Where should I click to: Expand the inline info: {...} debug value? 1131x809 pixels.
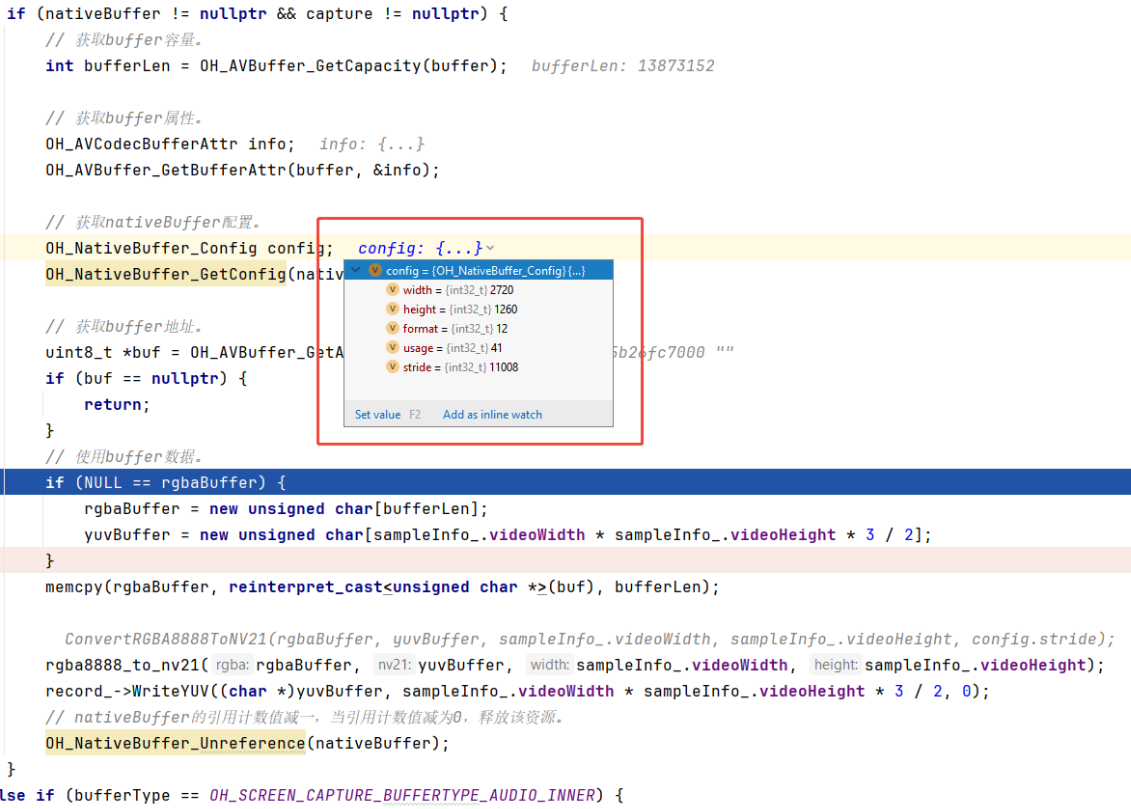[372, 144]
